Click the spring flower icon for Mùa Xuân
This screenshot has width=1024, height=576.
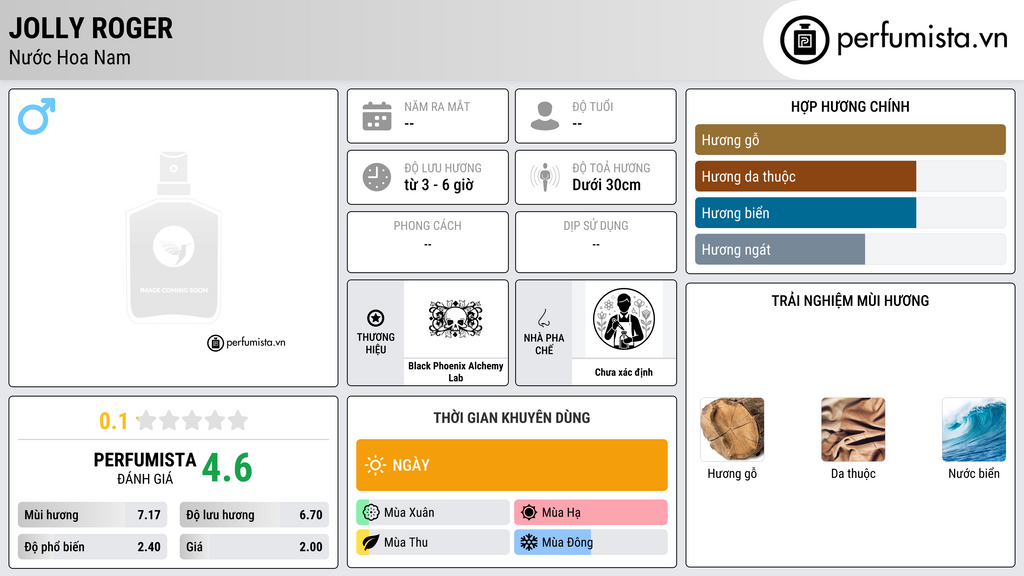click(371, 512)
